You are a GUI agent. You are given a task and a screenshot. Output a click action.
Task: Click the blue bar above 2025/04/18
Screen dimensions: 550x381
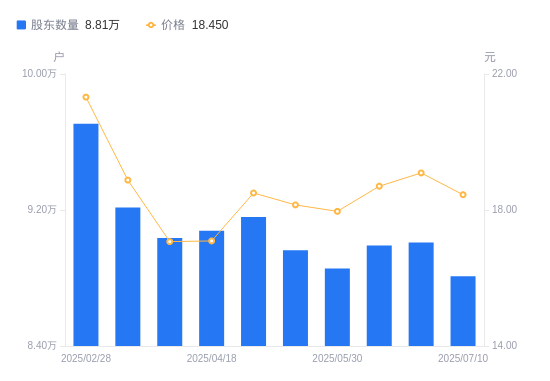point(212,288)
